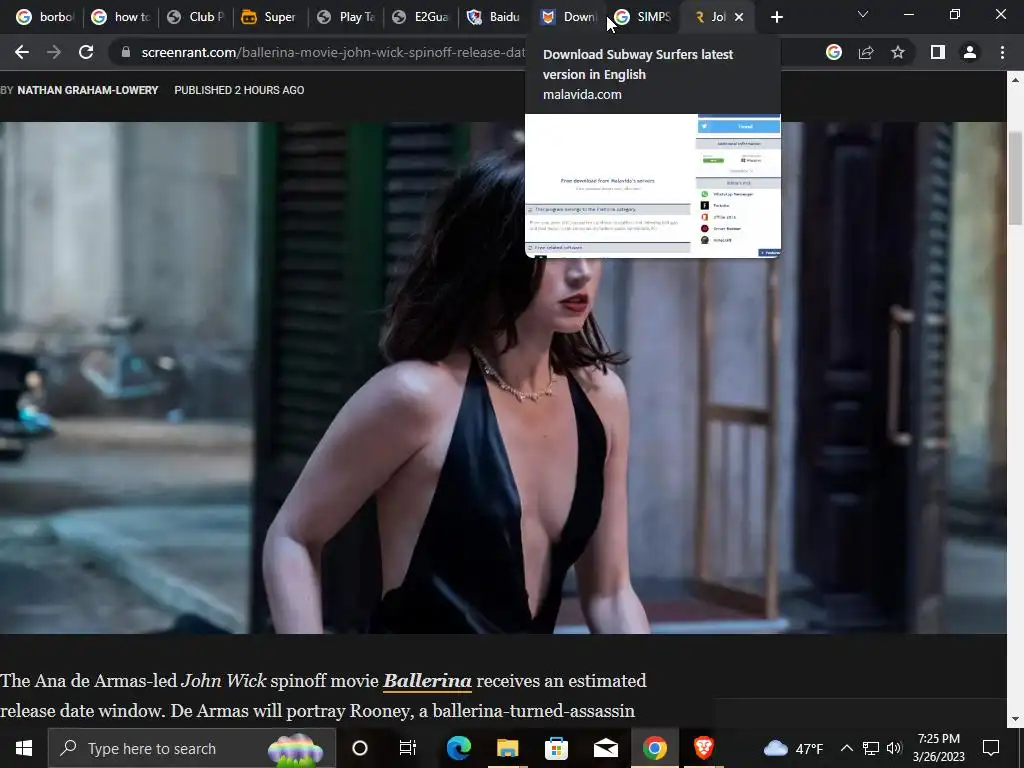
Task: Open Microsoft Store from taskbar
Action: pos(556,748)
